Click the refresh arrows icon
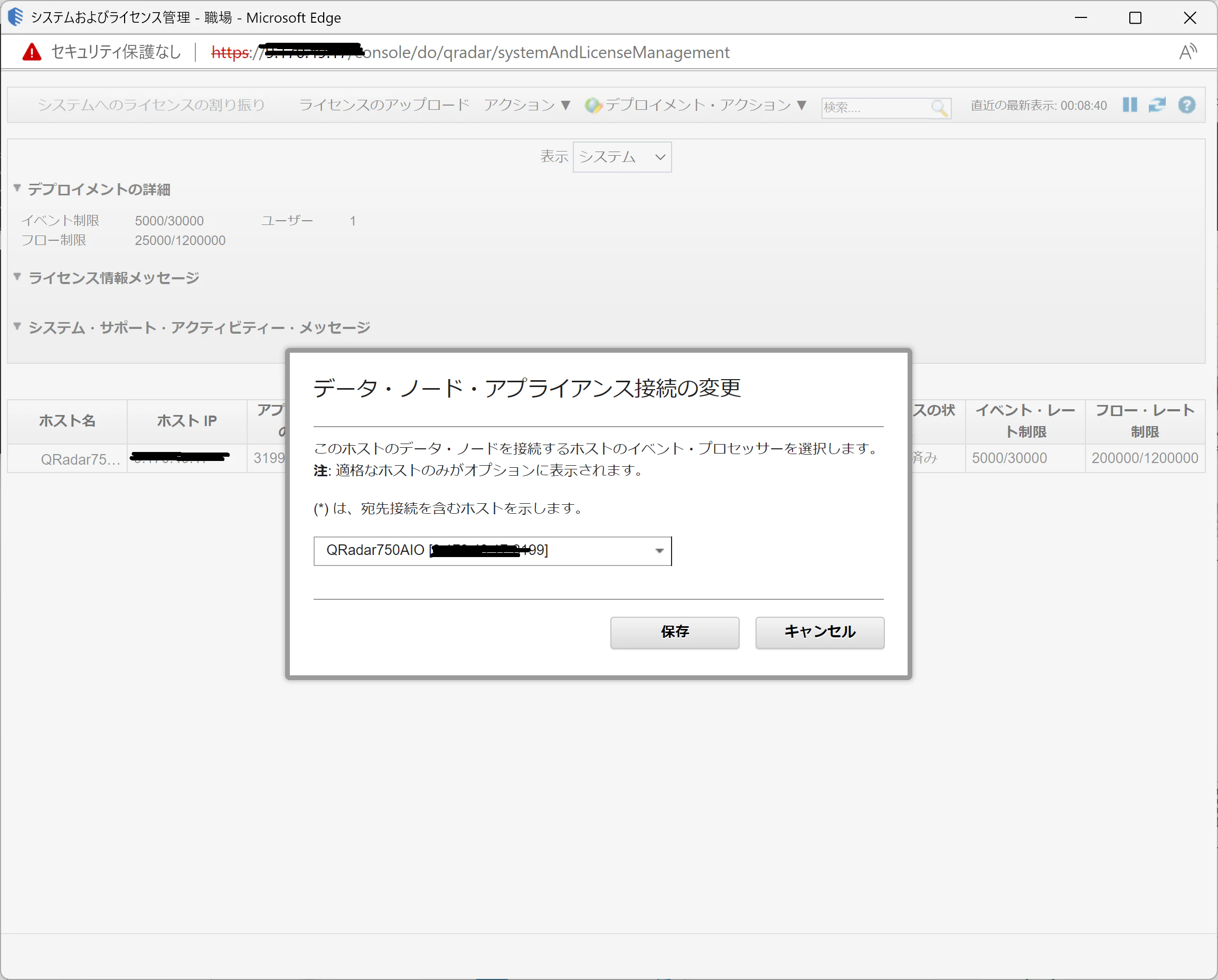 pos(1156,105)
